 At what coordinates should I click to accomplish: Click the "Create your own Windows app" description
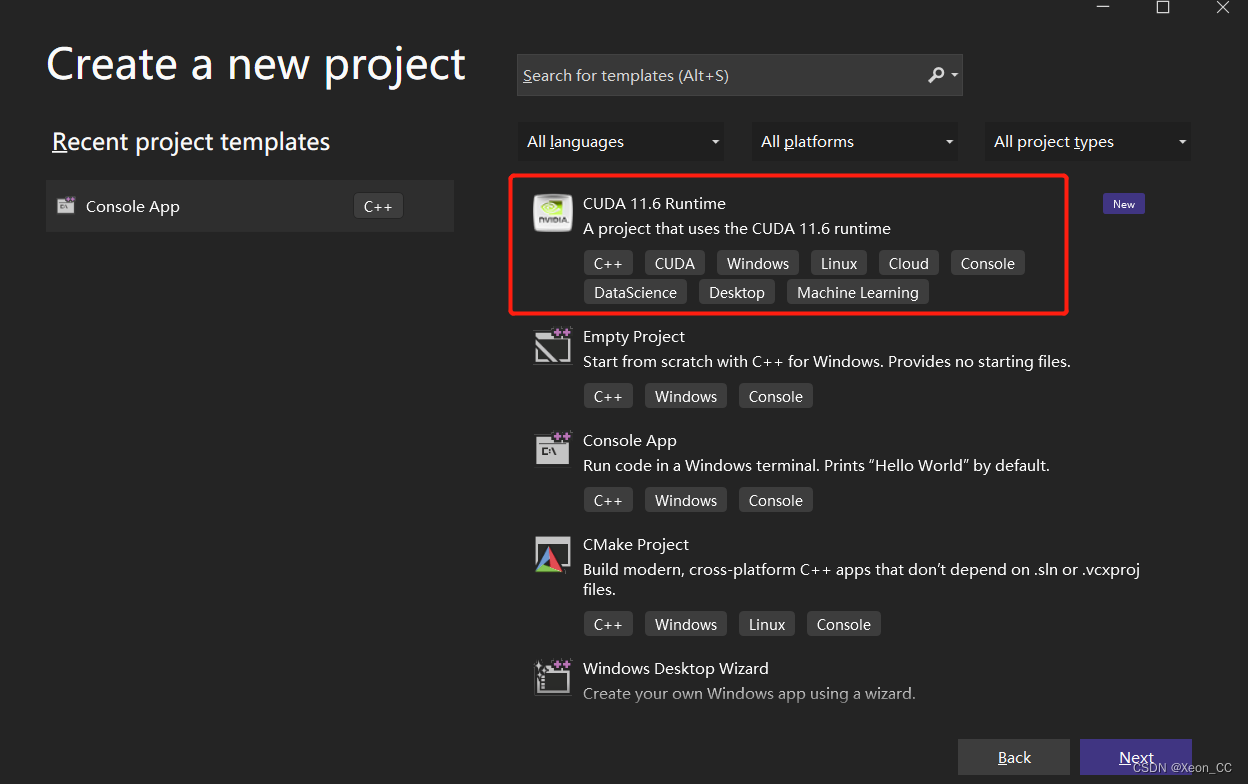click(749, 693)
